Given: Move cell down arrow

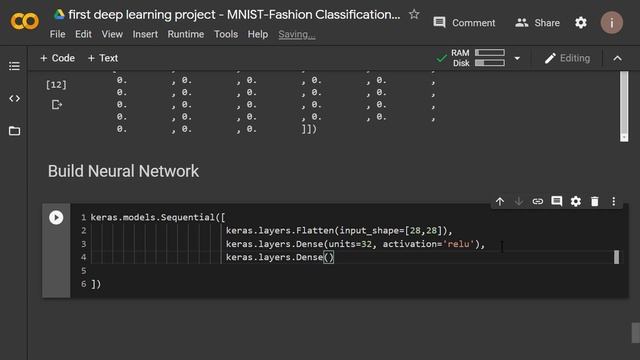Looking at the screenshot, I should [x=518, y=201].
